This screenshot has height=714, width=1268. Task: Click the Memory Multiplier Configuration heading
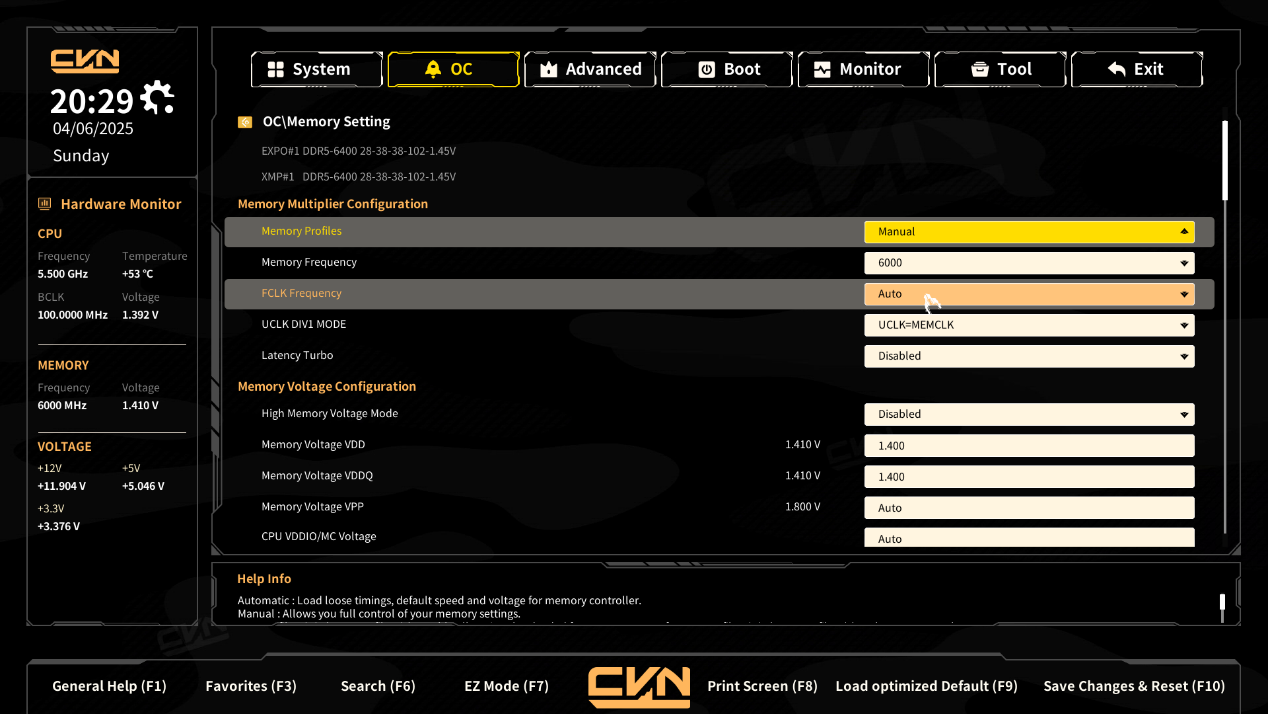click(333, 204)
